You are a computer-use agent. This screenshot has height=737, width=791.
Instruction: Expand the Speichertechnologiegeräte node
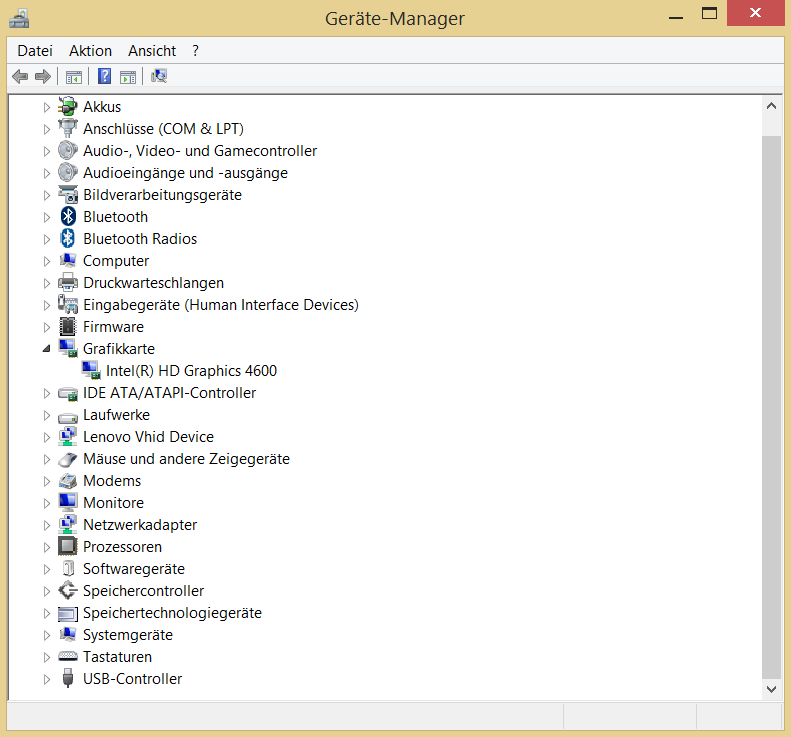pos(47,613)
